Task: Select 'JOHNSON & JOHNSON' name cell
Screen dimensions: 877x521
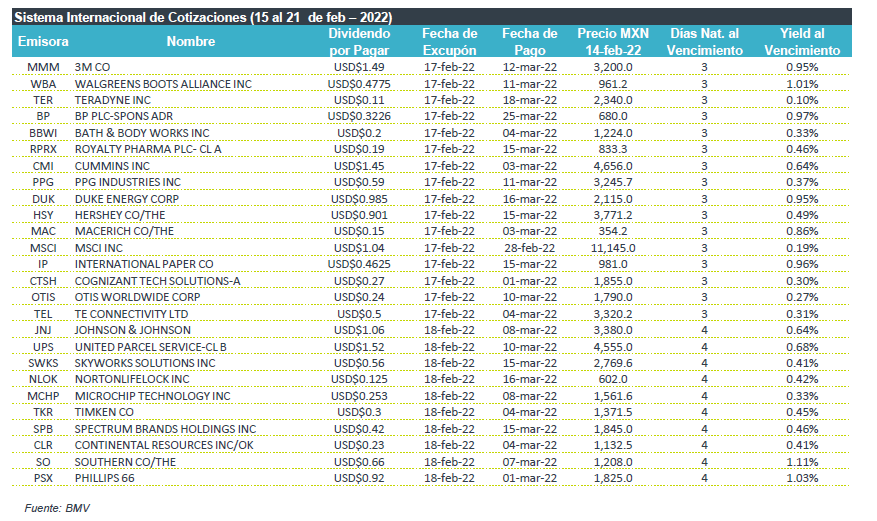Action: click(133, 330)
